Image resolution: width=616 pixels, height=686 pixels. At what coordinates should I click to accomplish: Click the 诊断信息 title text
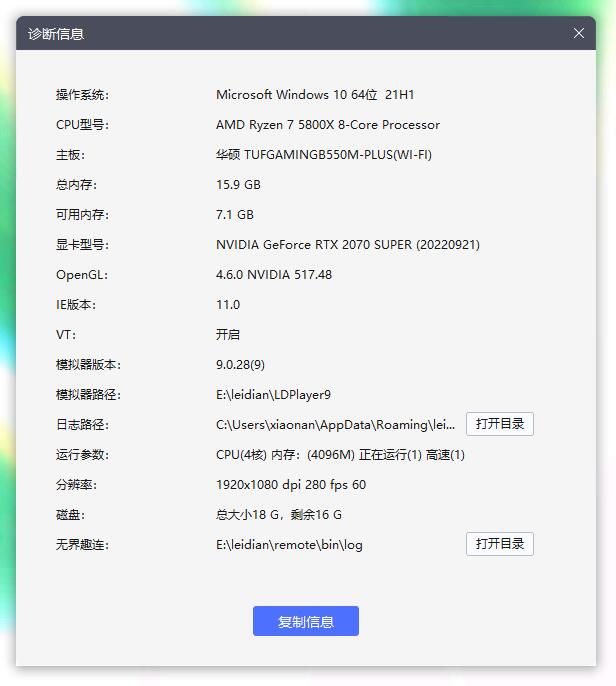pyautogui.click(x=56, y=34)
